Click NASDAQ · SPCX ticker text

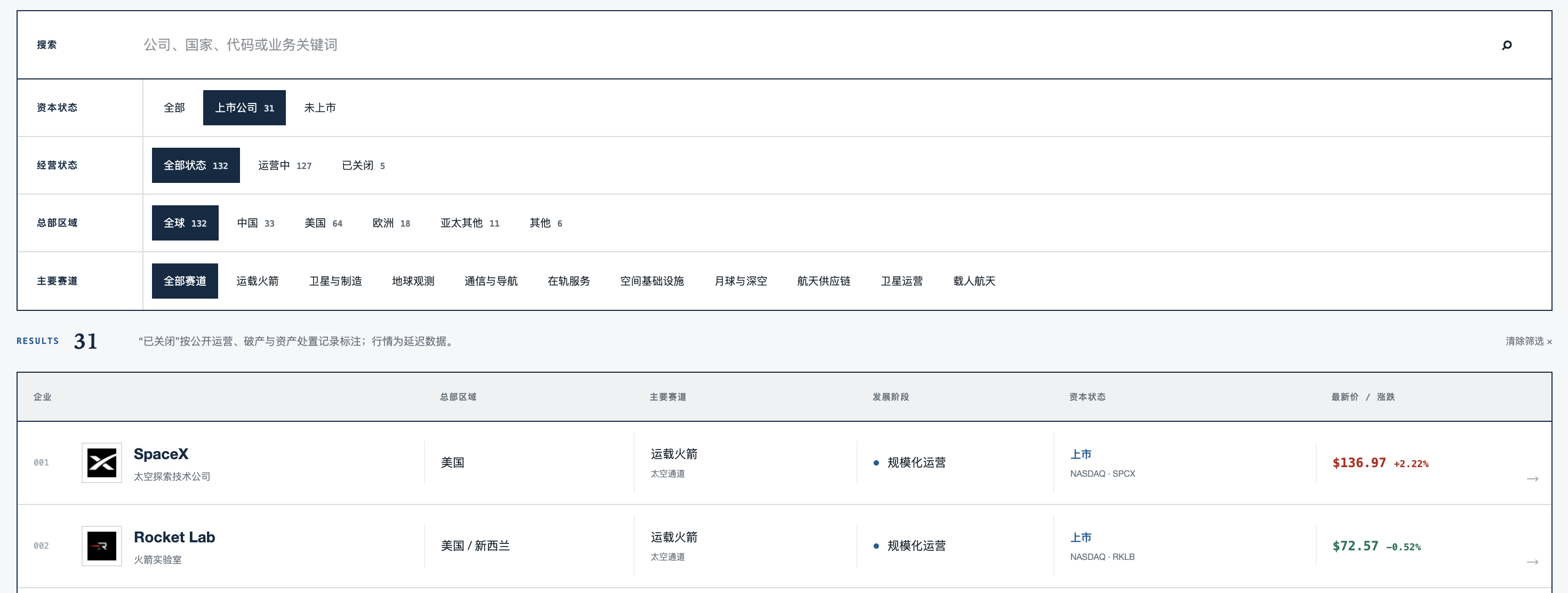1102,474
